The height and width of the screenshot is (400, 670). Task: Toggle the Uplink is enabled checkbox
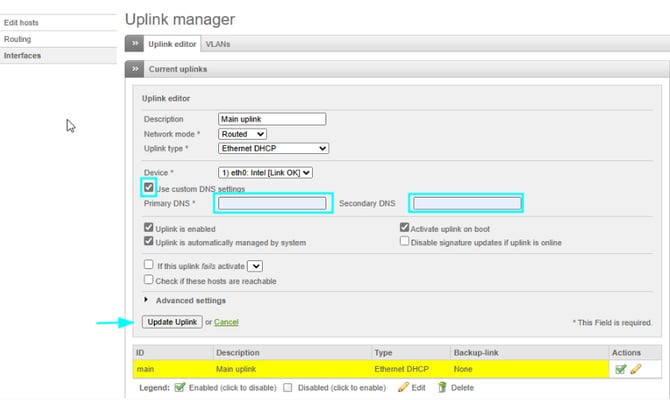149,228
